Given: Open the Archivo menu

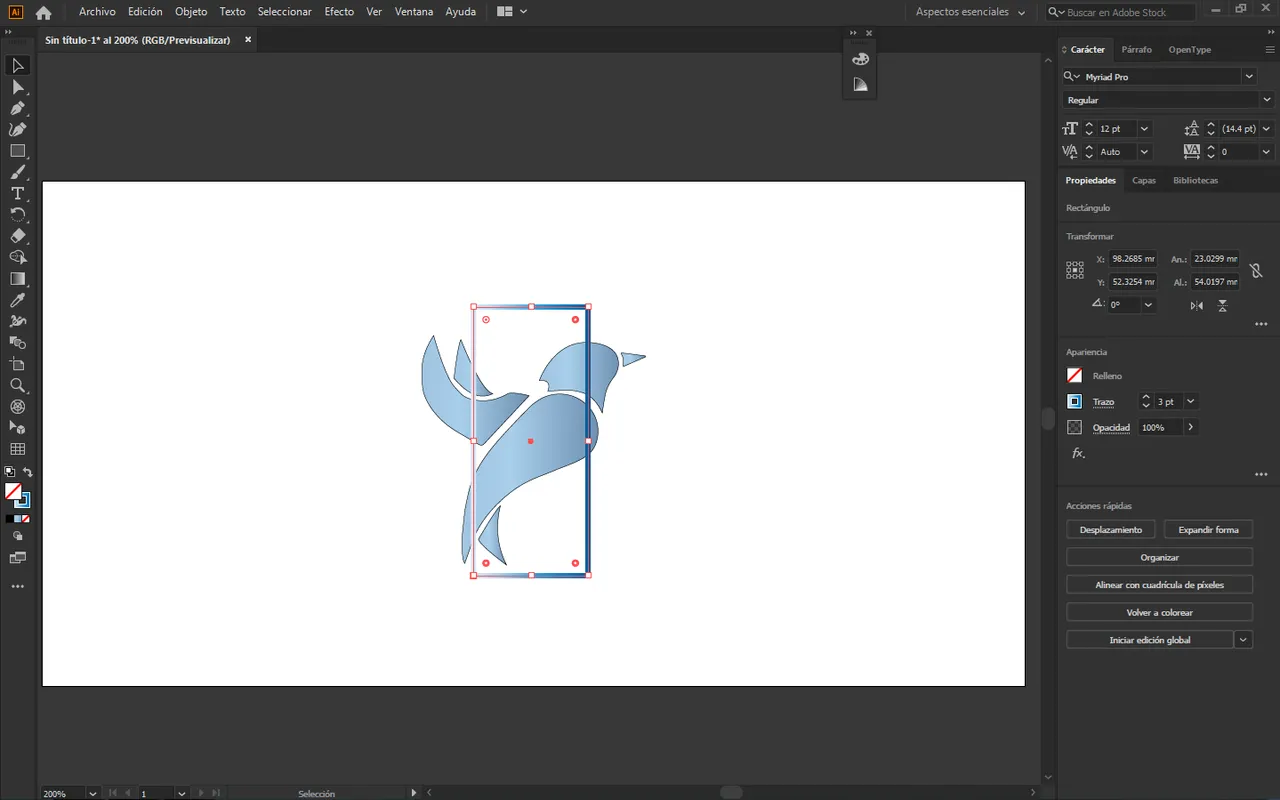Looking at the screenshot, I should pos(97,12).
